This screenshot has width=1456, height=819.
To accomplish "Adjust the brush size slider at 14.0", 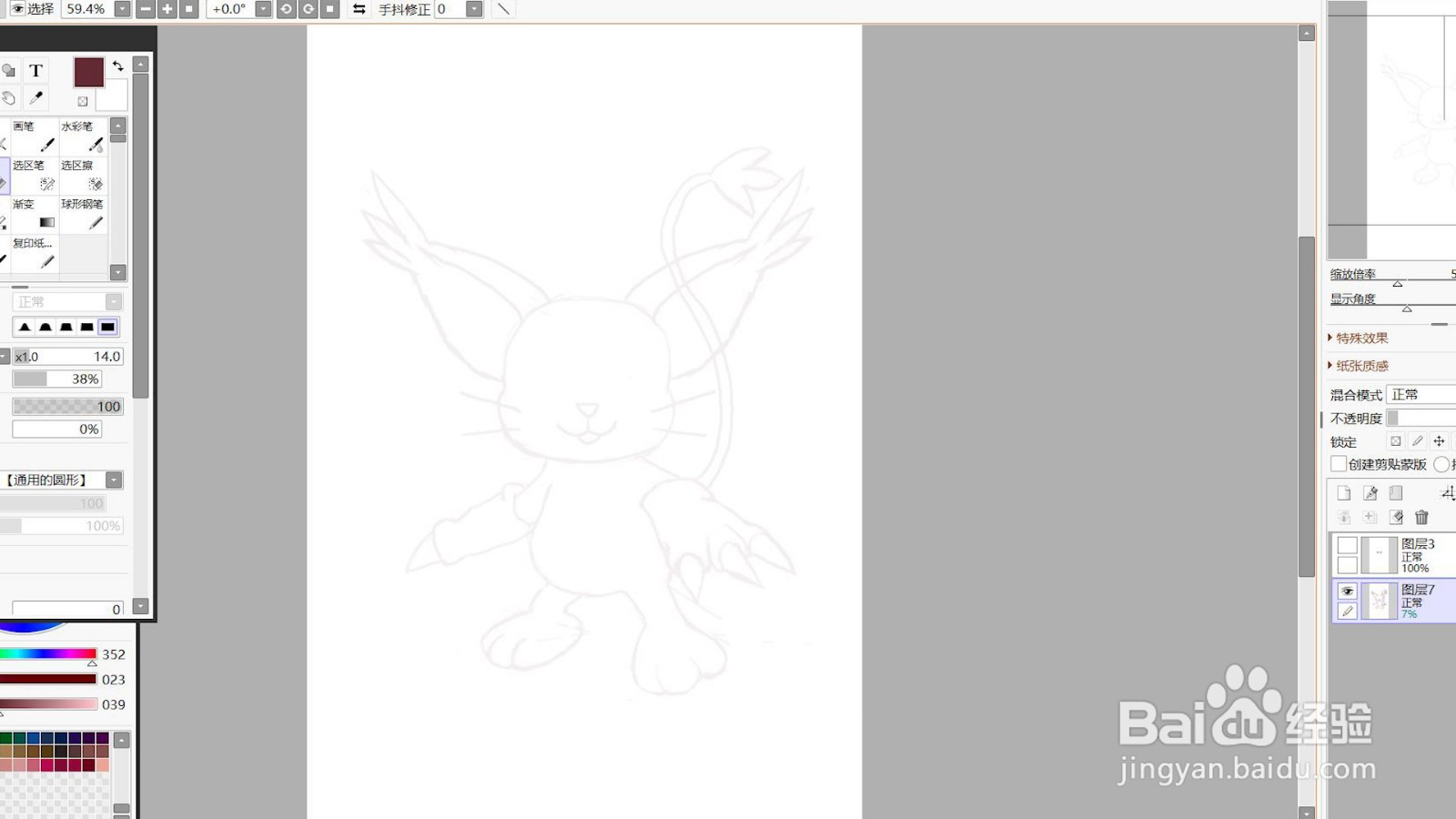I will coord(68,357).
